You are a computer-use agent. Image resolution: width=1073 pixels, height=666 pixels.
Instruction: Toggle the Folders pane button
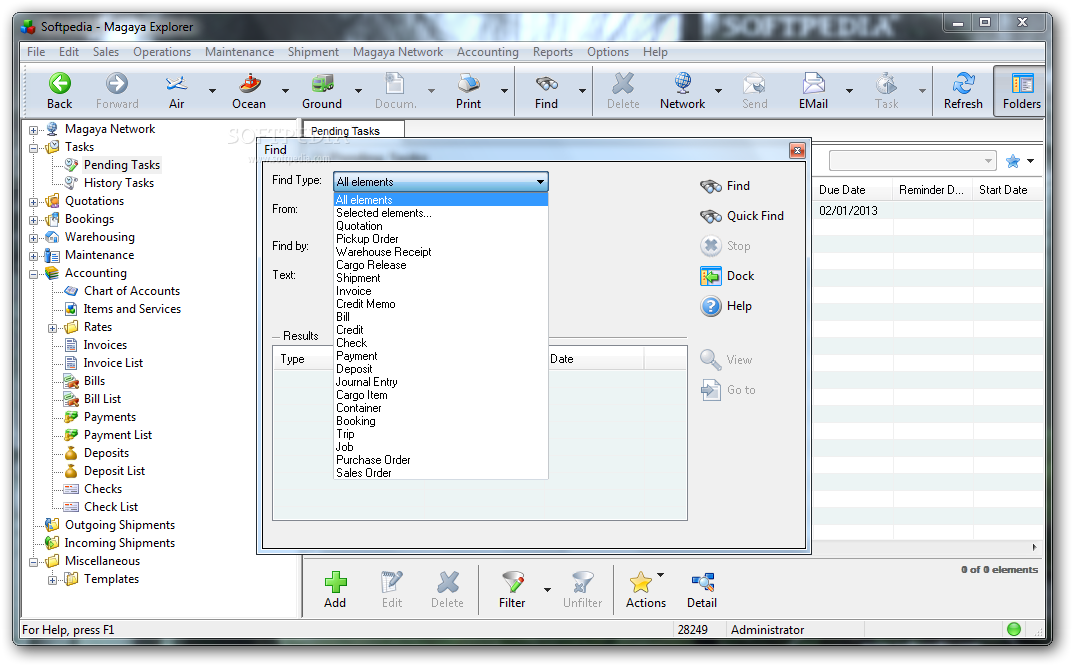1022,91
